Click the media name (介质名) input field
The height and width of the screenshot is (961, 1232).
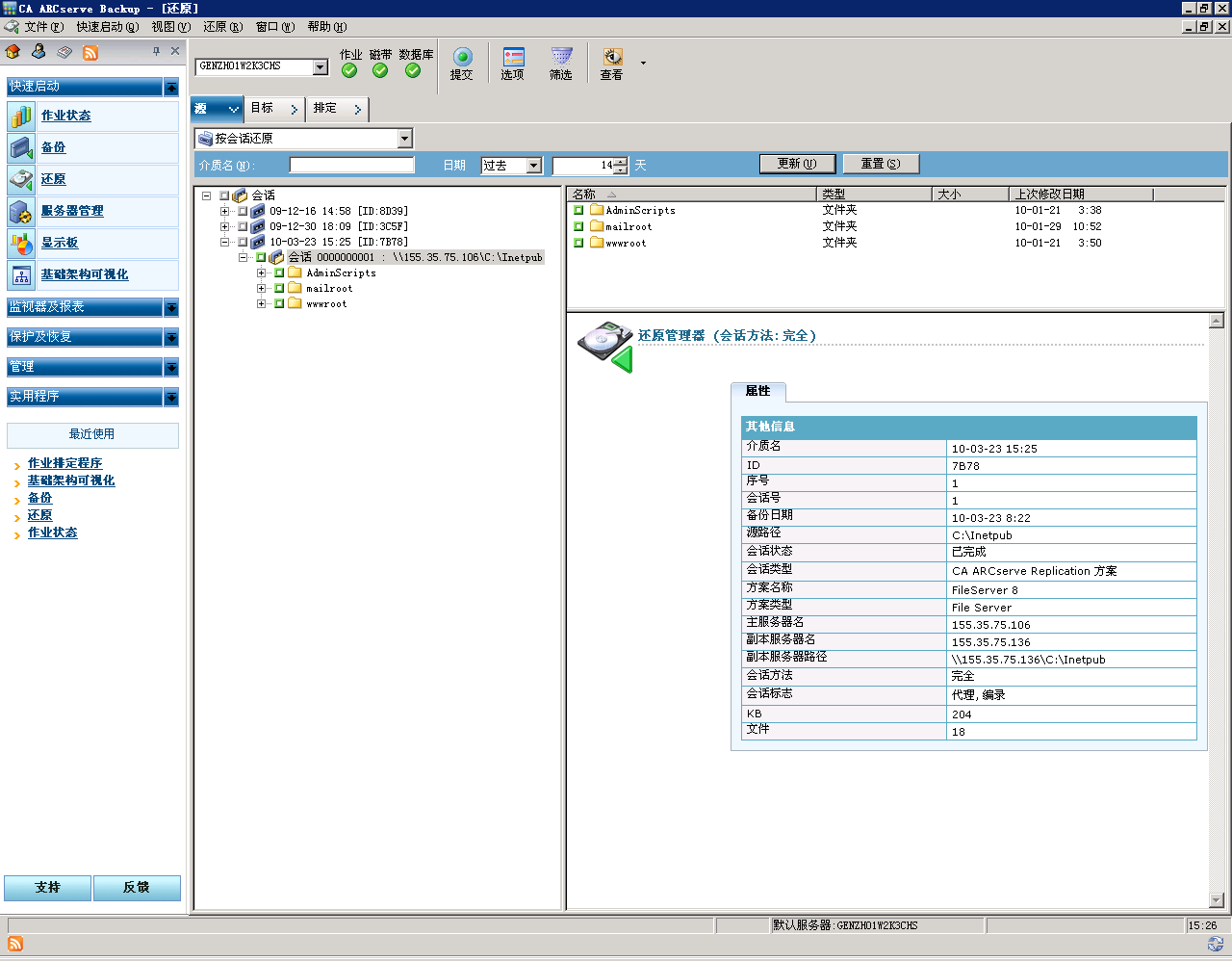(352, 166)
